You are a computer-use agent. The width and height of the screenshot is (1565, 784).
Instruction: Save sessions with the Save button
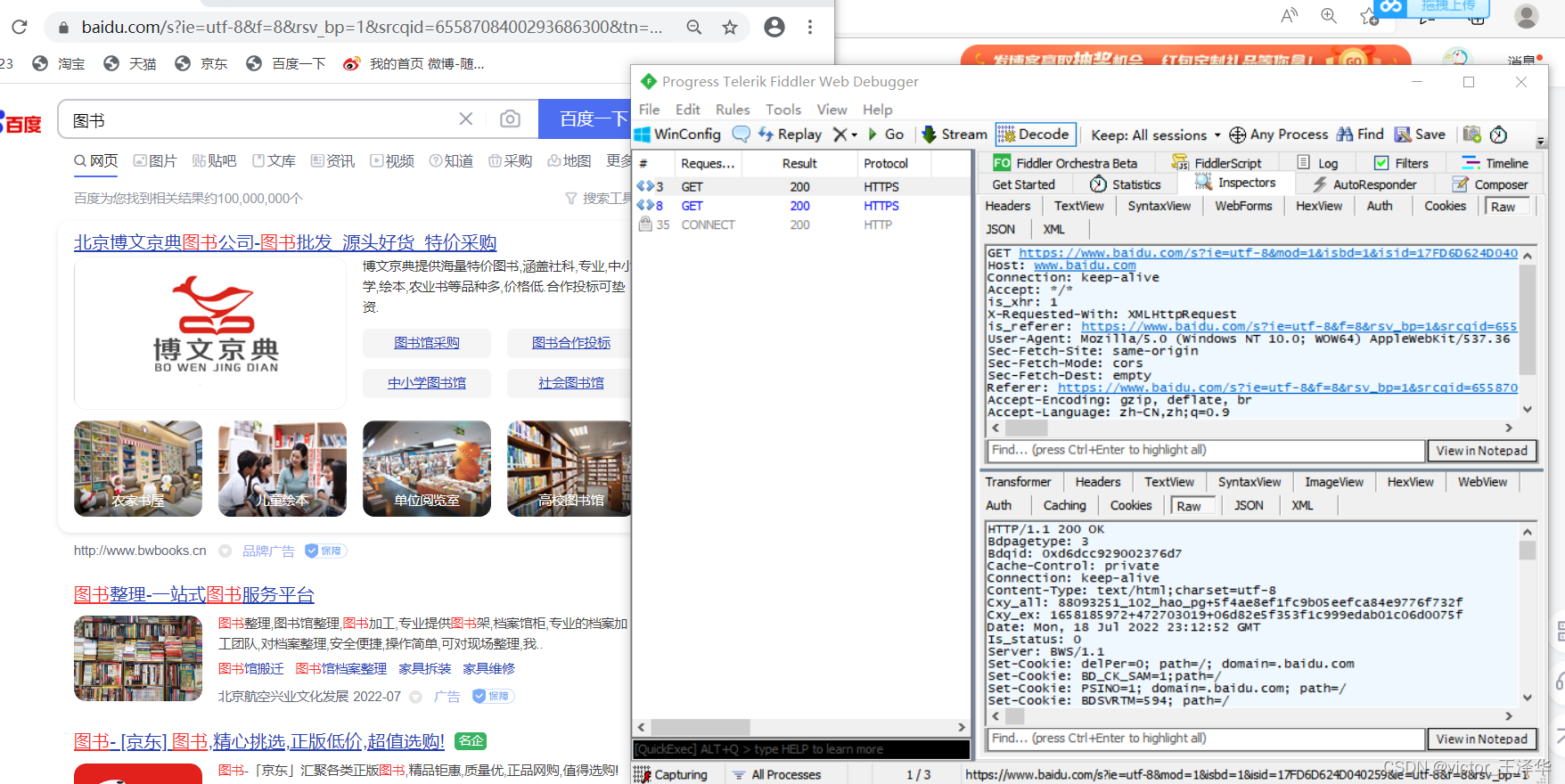pos(1421,135)
